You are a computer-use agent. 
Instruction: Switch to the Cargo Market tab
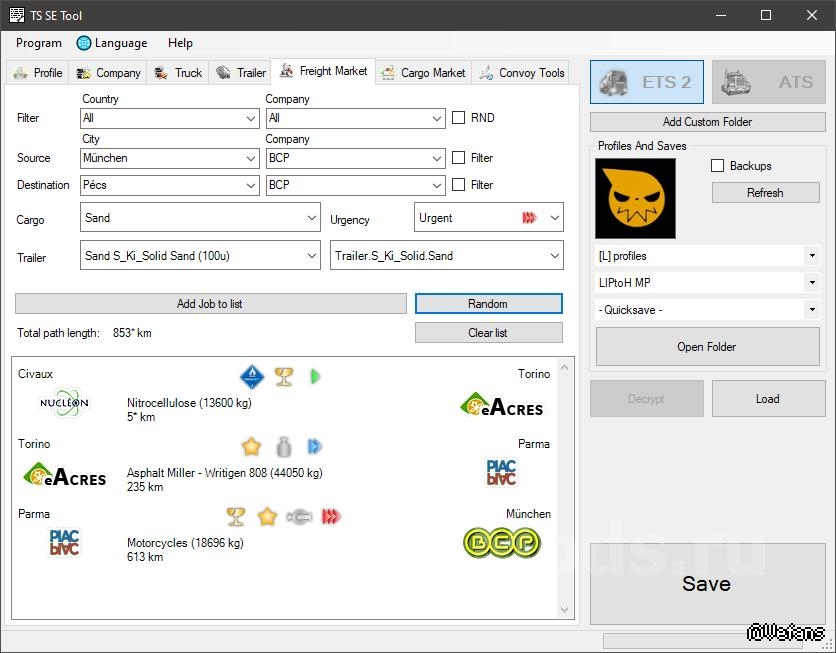[423, 73]
